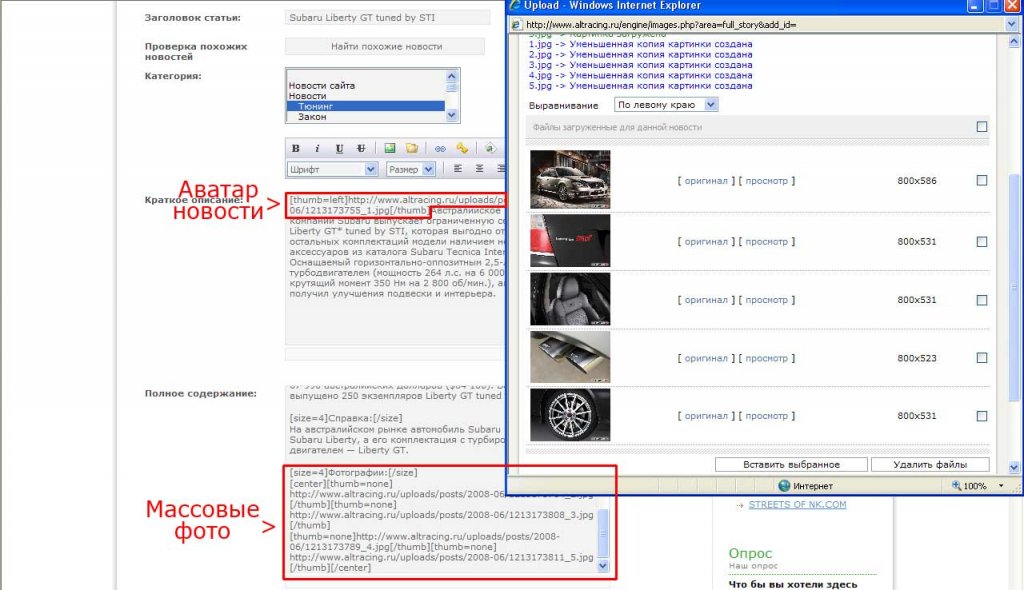This screenshot has width=1024, height=590.
Task: Click the Internet zone globe icon
Action: pos(784,485)
